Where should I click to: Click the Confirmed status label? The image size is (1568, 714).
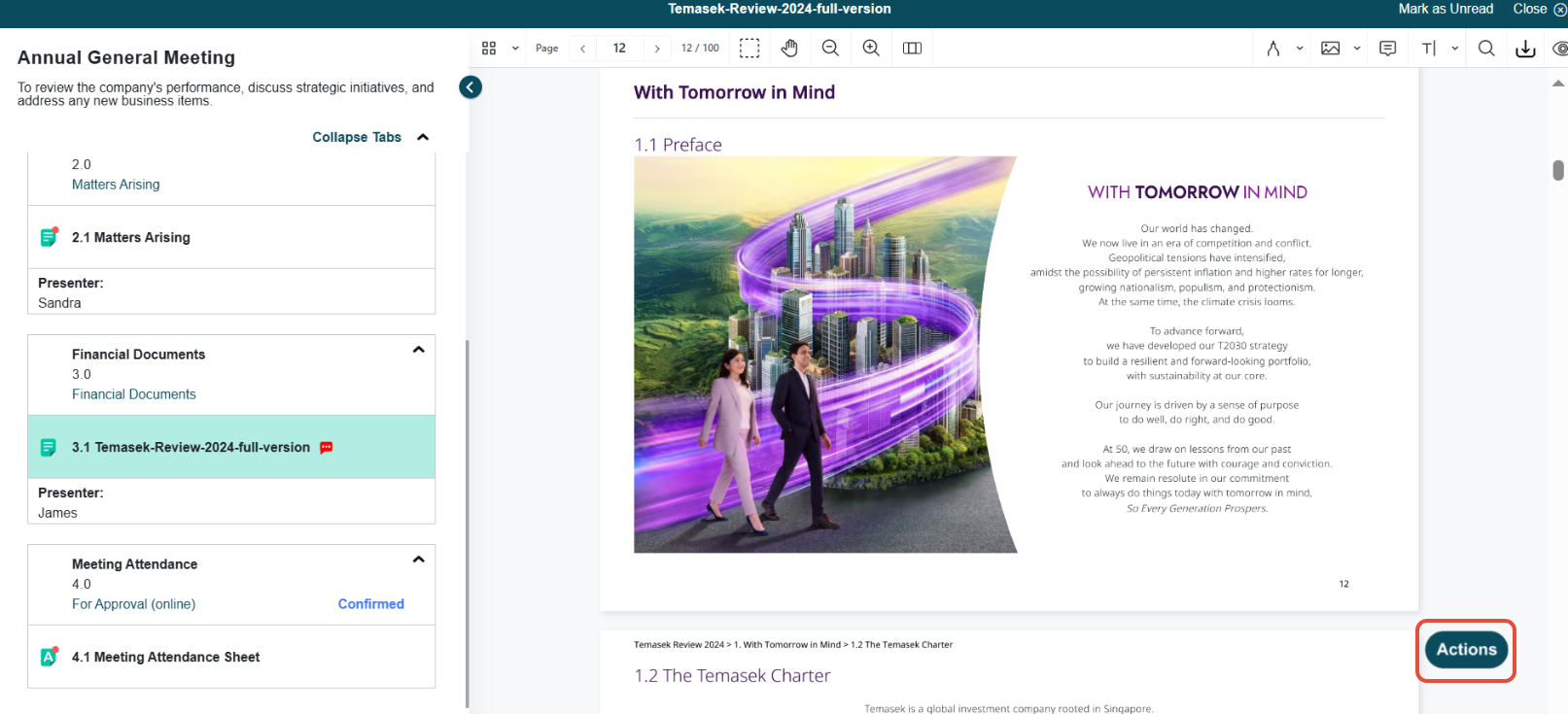click(371, 604)
